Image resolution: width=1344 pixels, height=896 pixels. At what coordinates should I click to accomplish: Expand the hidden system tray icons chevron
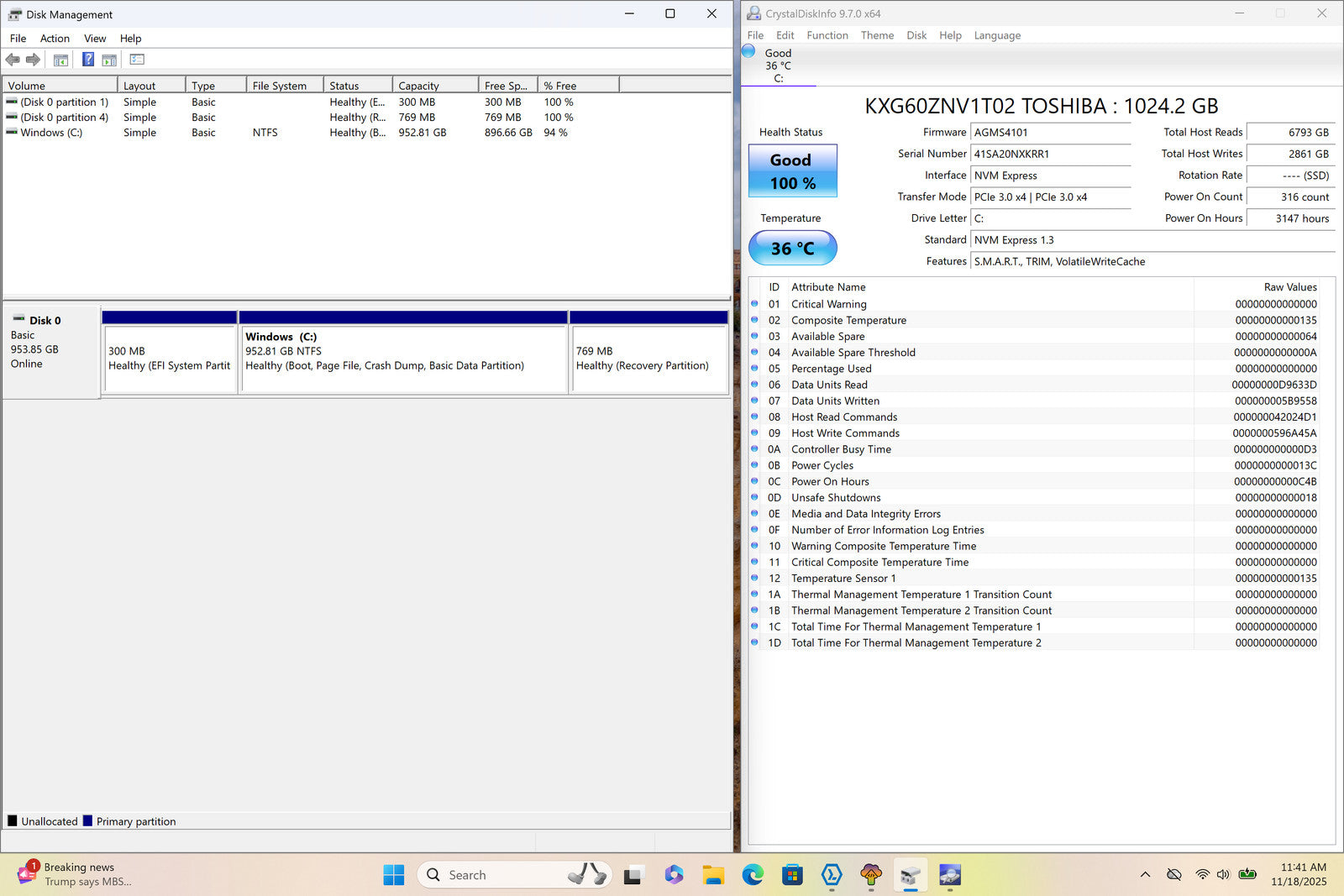[1145, 875]
